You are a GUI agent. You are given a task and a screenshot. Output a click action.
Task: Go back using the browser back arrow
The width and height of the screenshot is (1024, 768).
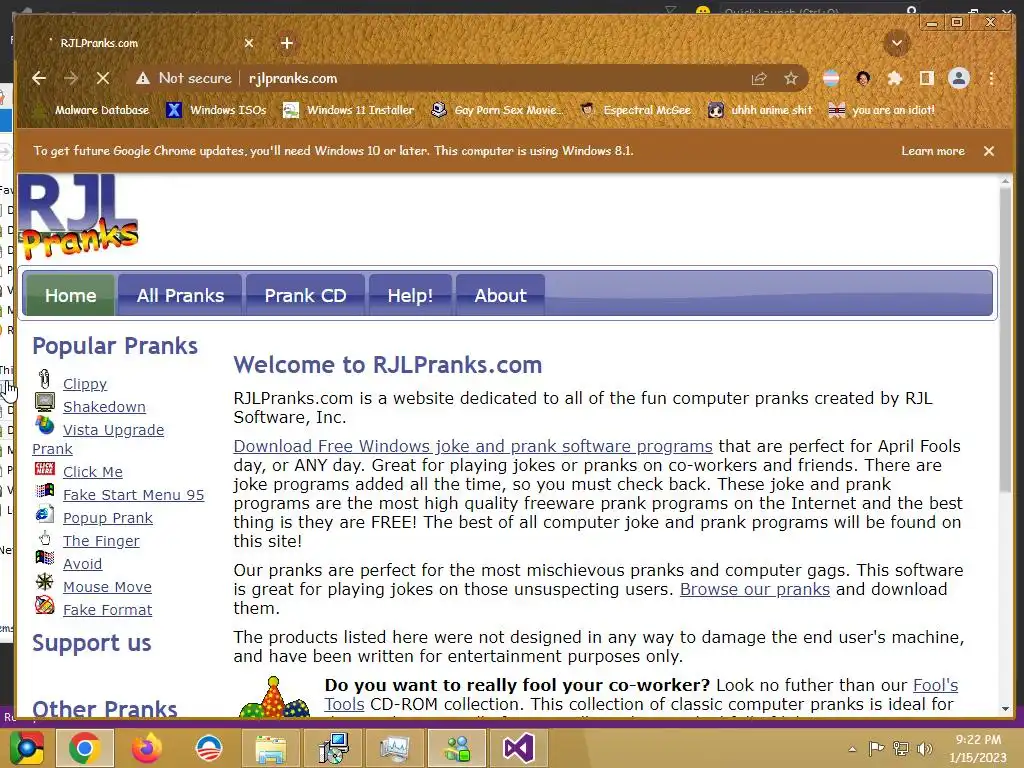(x=39, y=78)
